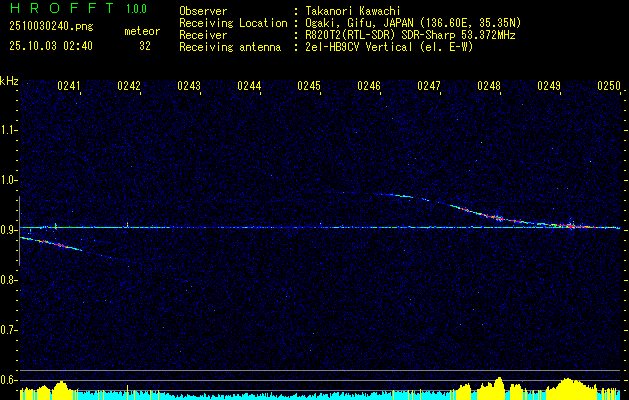Image resolution: width=629 pixels, height=400 pixels.
Task: Click the 'Observer' field label
Action: pyautogui.click(x=203, y=11)
